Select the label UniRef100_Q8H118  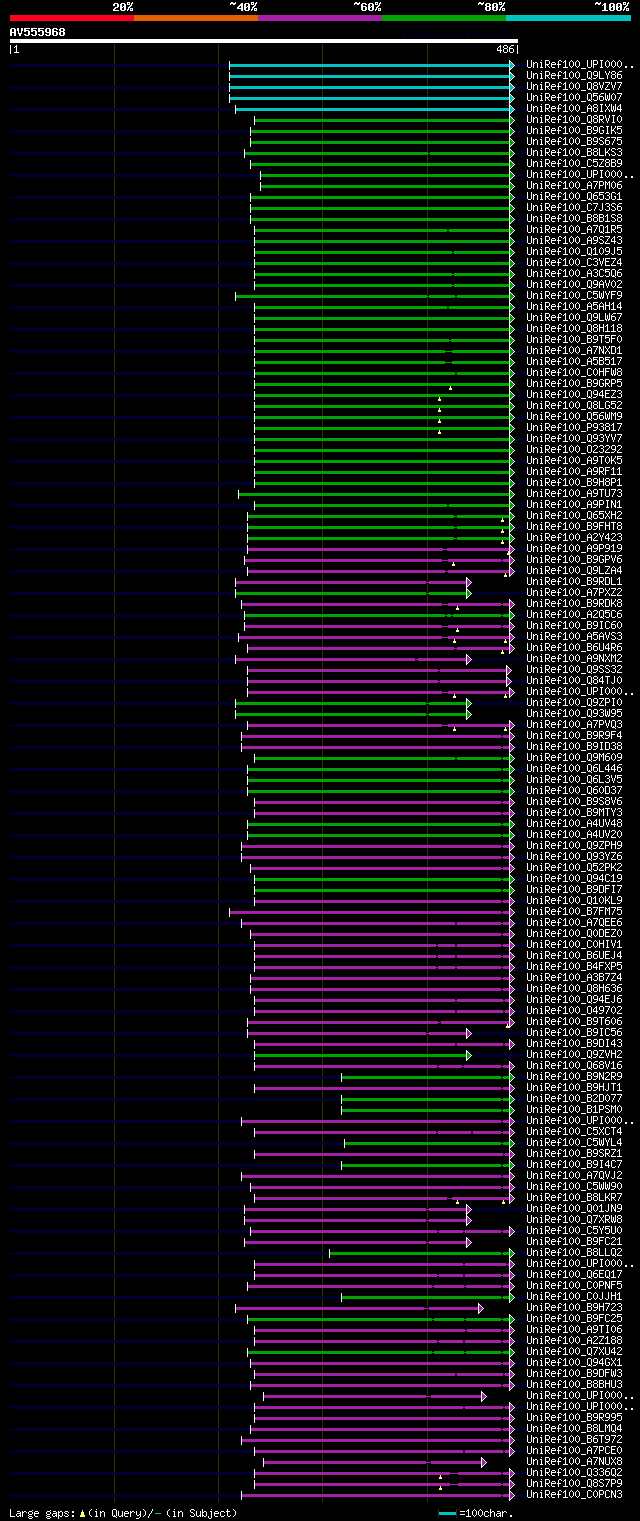pyautogui.click(x=574, y=328)
